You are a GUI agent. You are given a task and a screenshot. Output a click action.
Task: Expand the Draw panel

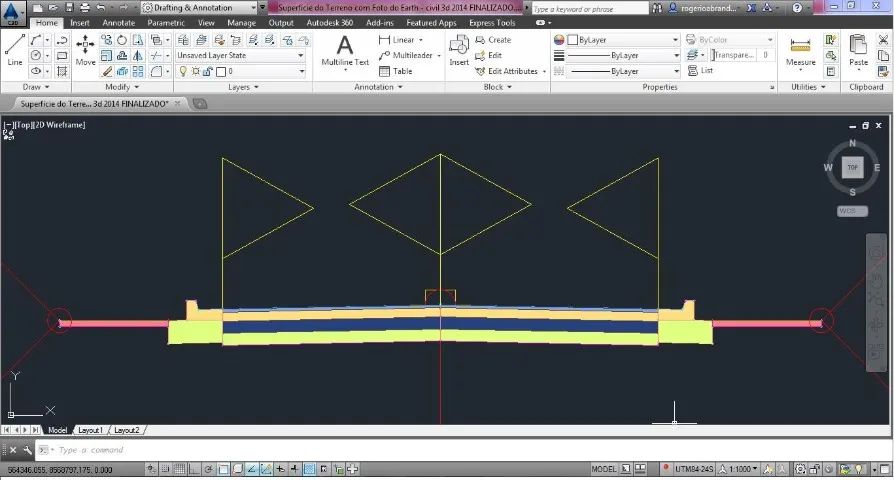pos(36,87)
